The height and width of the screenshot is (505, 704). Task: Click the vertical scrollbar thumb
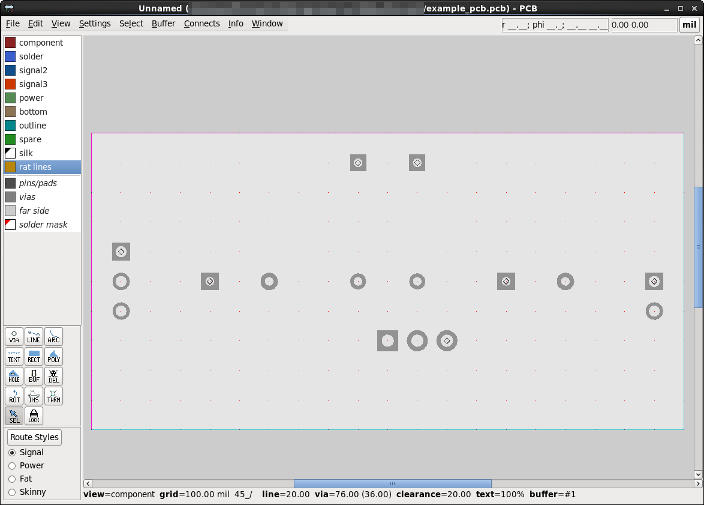tap(698, 247)
